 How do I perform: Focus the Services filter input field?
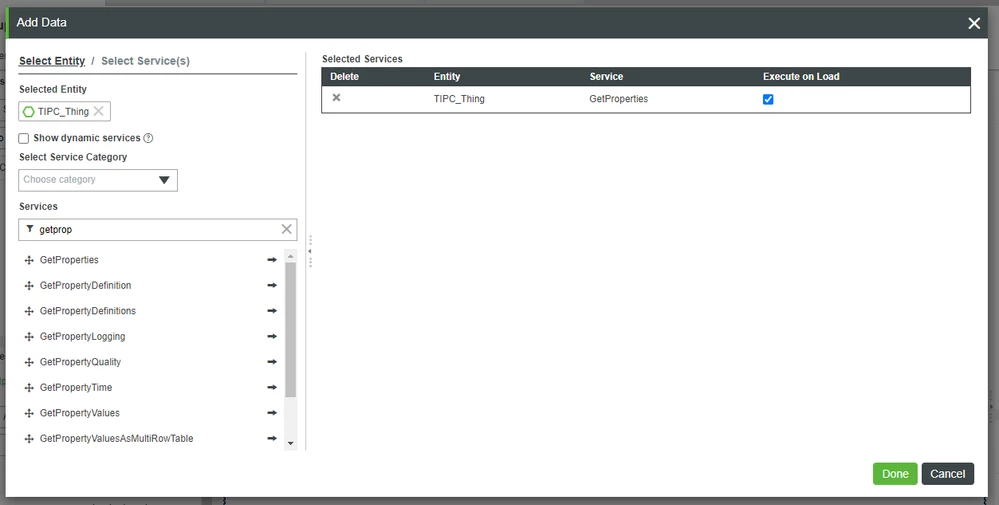point(157,229)
